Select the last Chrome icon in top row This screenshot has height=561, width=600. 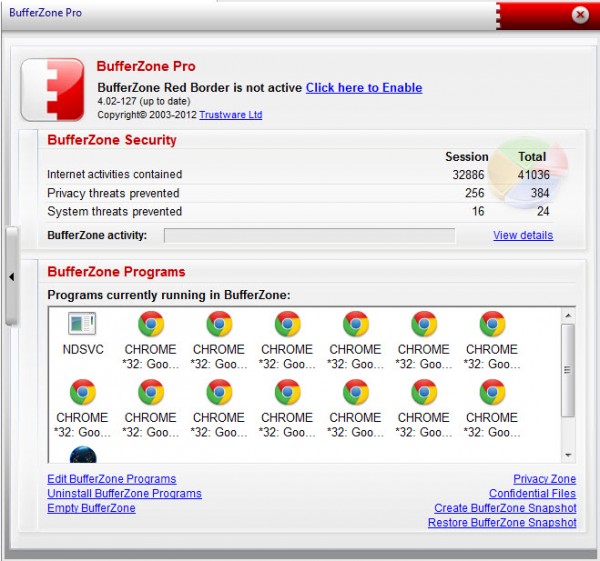pyautogui.click(x=491, y=325)
